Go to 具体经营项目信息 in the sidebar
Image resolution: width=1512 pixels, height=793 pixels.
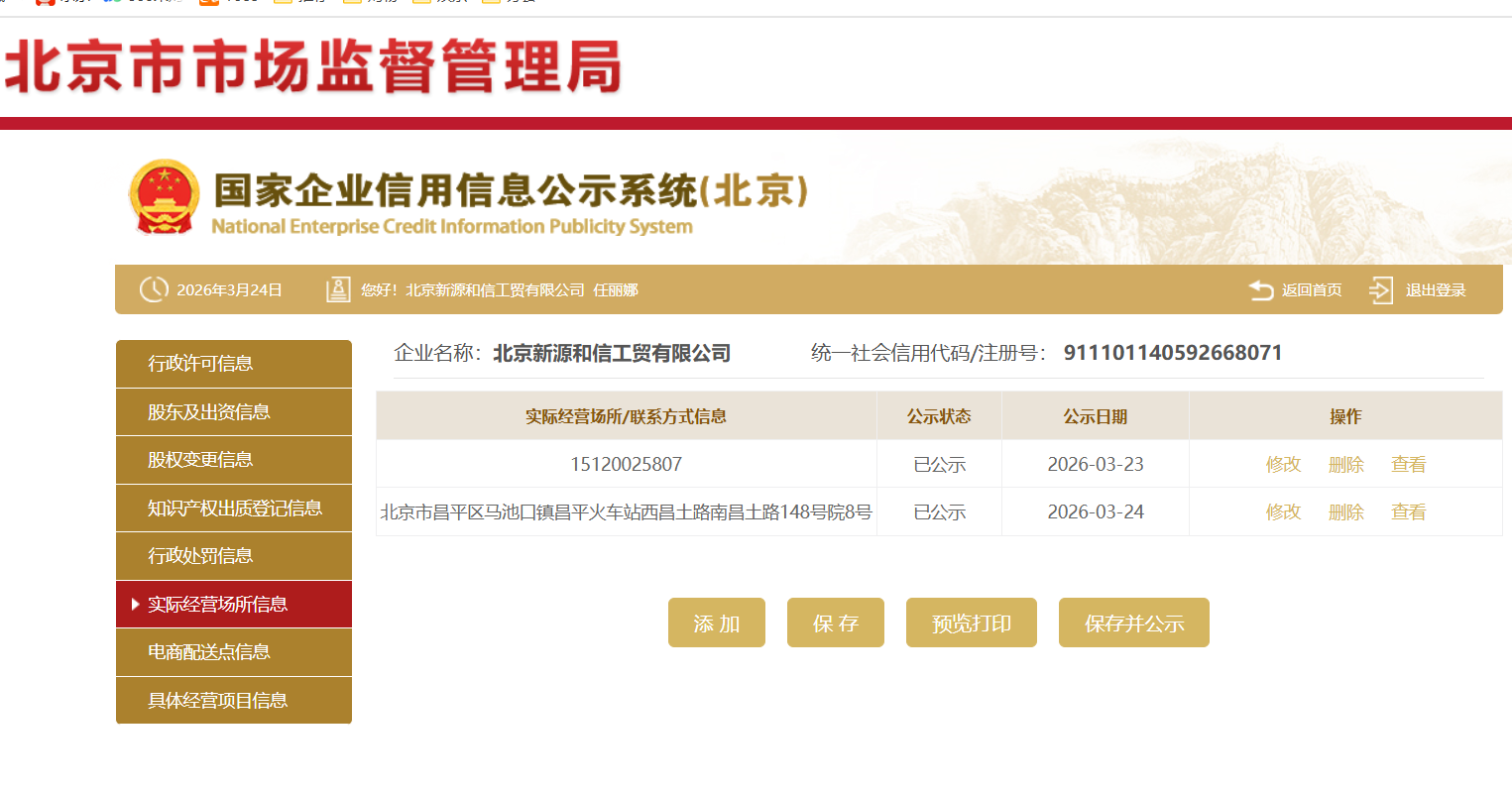(234, 701)
